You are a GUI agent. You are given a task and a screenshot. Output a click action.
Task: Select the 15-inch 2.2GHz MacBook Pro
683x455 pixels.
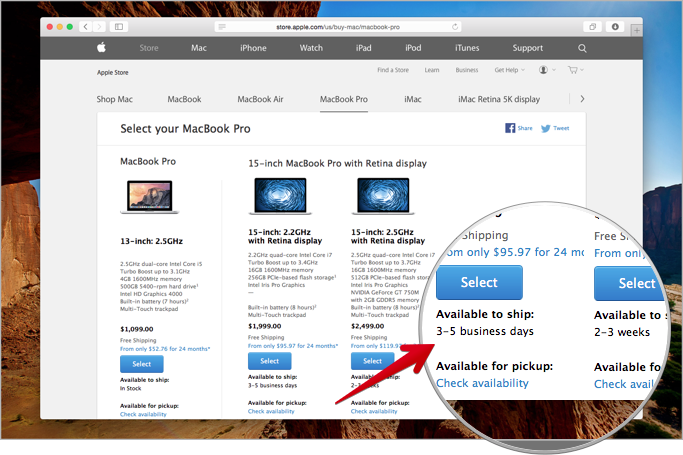[x=270, y=361]
